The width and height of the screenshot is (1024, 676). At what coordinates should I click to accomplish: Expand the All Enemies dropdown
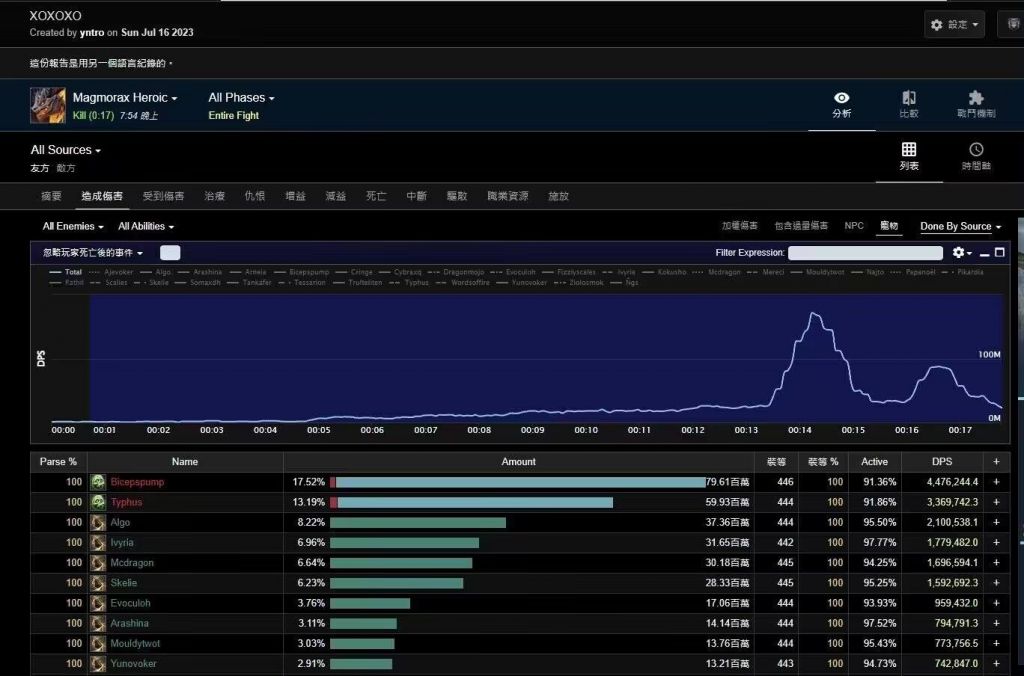click(71, 226)
